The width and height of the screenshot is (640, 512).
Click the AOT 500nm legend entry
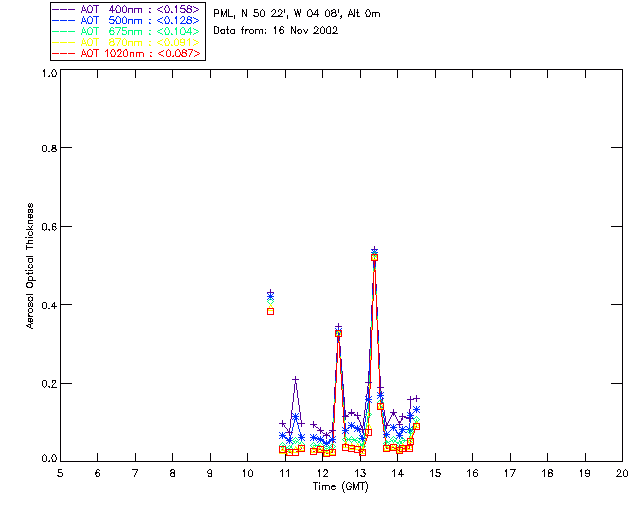coord(128,20)
